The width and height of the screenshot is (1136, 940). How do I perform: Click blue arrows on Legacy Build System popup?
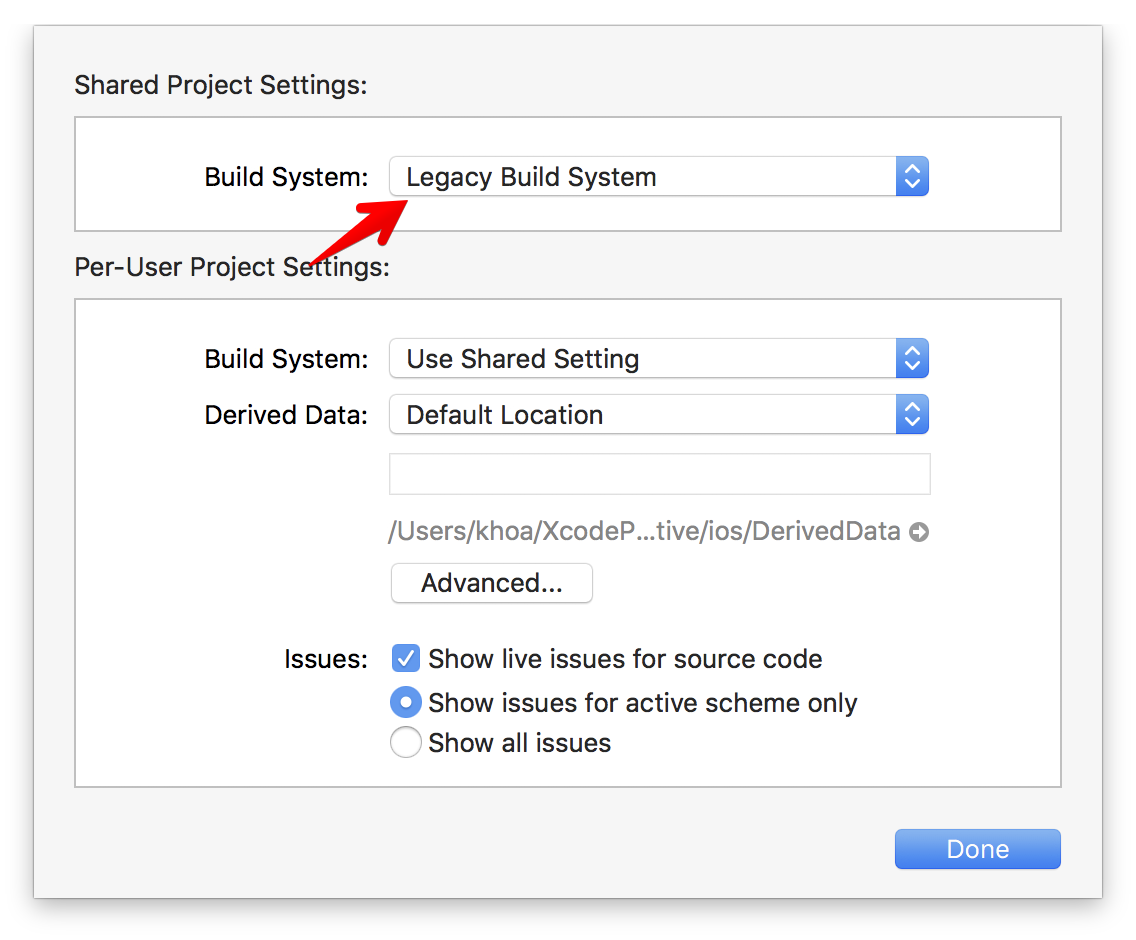point(912,176)
